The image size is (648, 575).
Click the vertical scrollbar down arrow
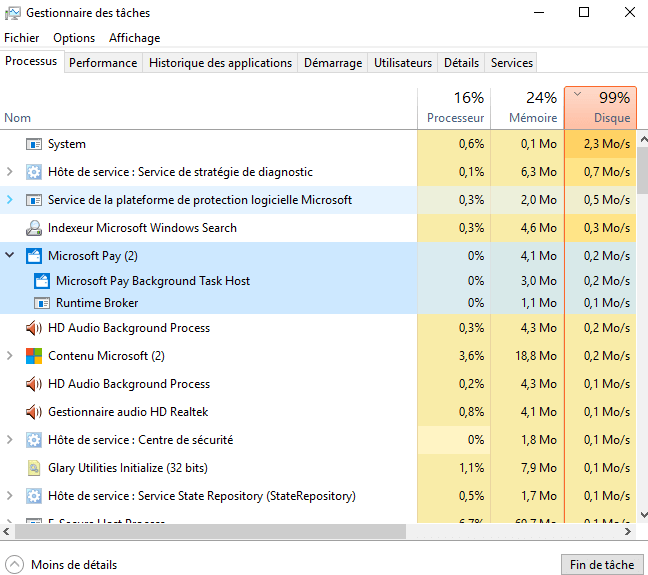coord(643,514)
